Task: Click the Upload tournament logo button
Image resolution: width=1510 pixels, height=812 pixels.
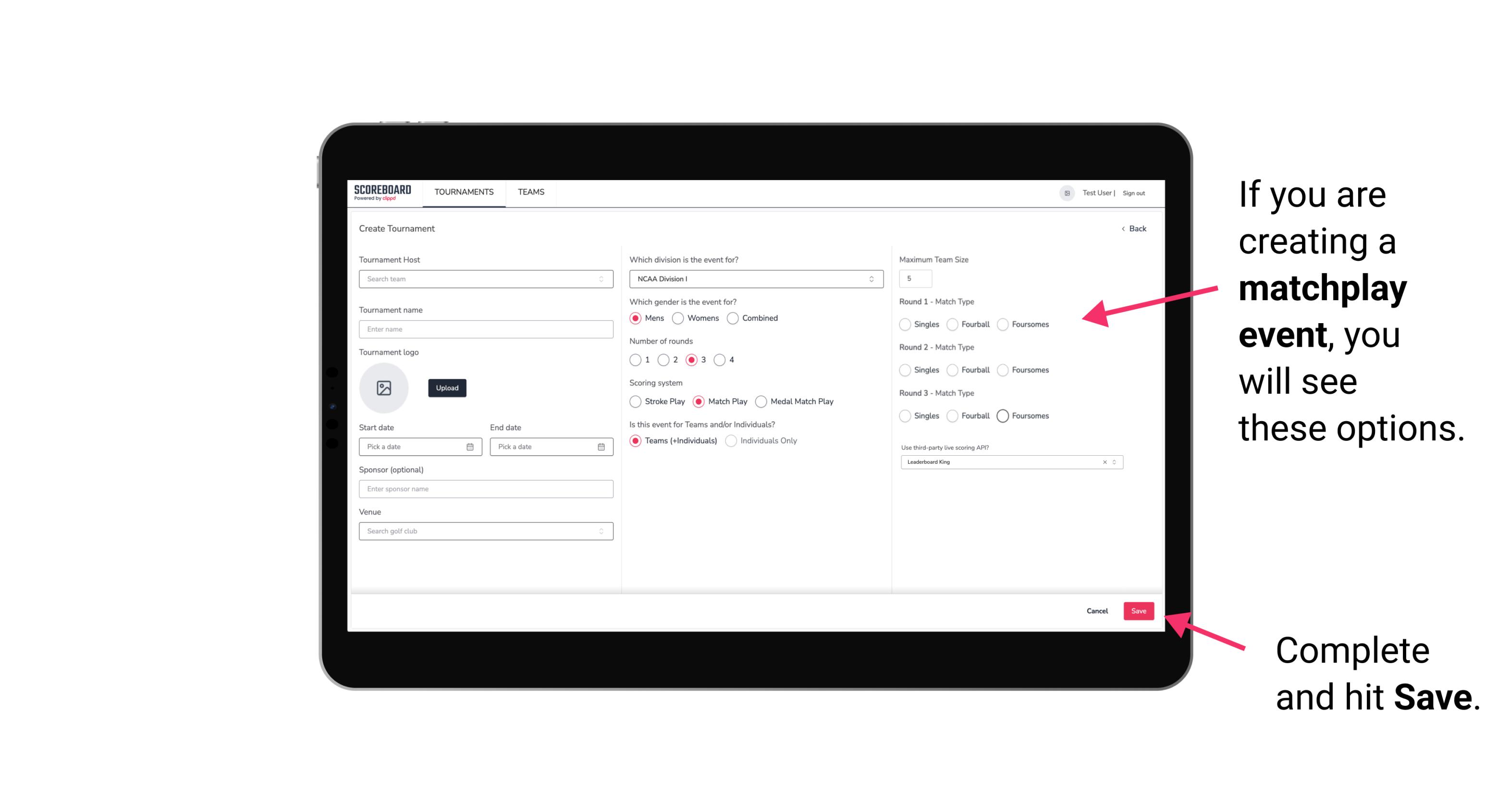Action: (x=447, y=388)
